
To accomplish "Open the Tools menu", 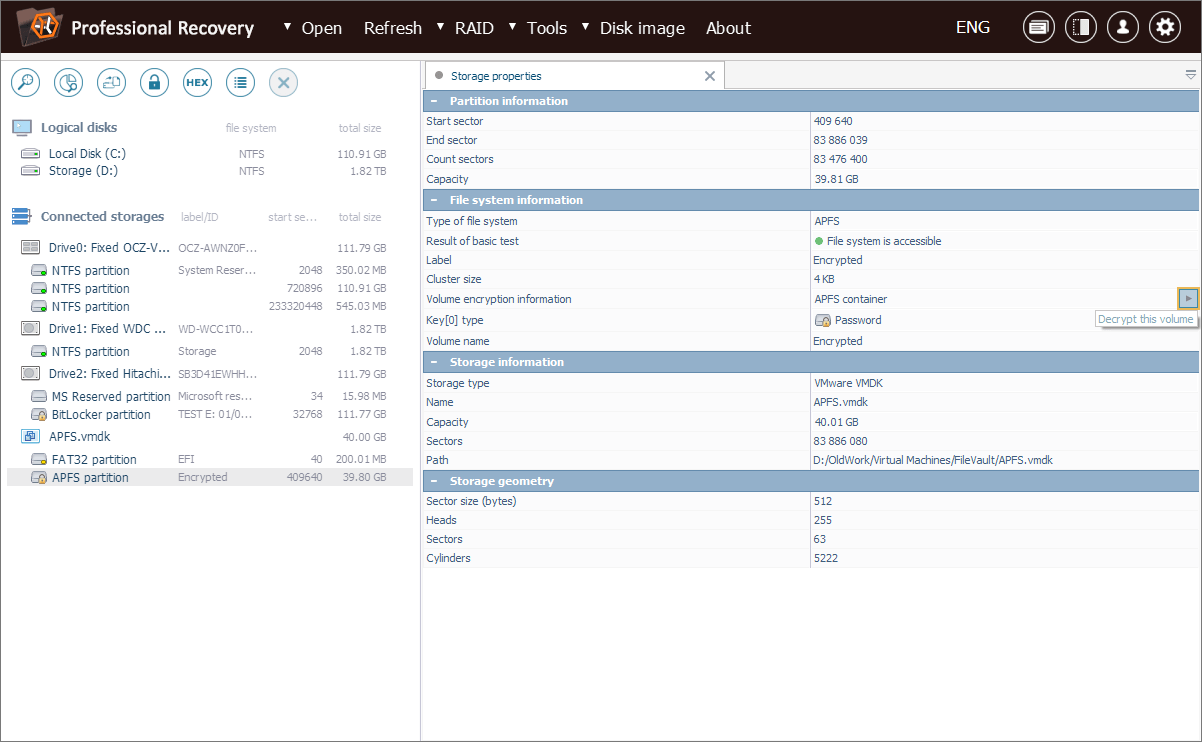I will [546, 28].
